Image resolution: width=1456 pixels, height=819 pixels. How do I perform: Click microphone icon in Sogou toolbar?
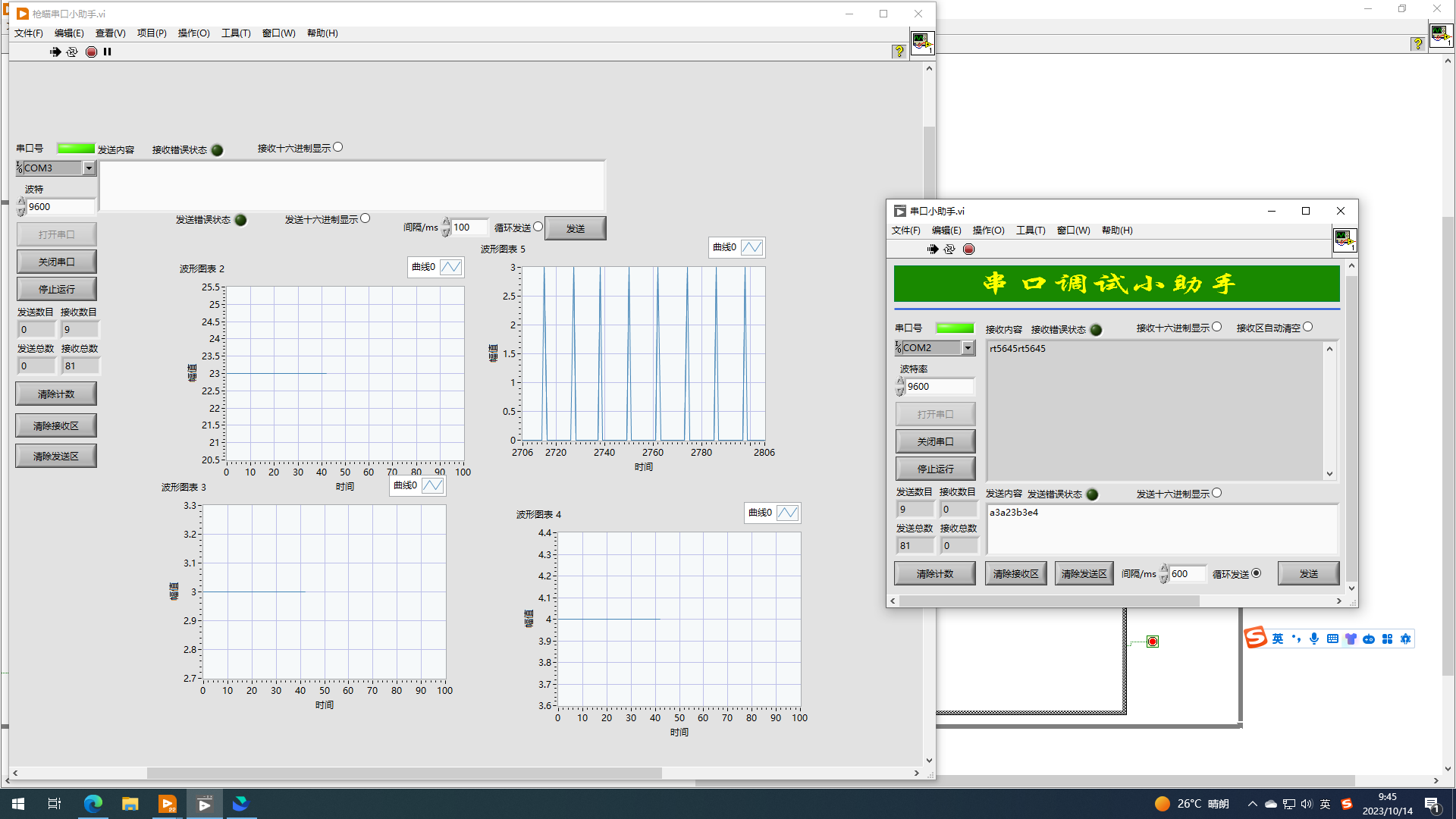[x=1314, y=639]
